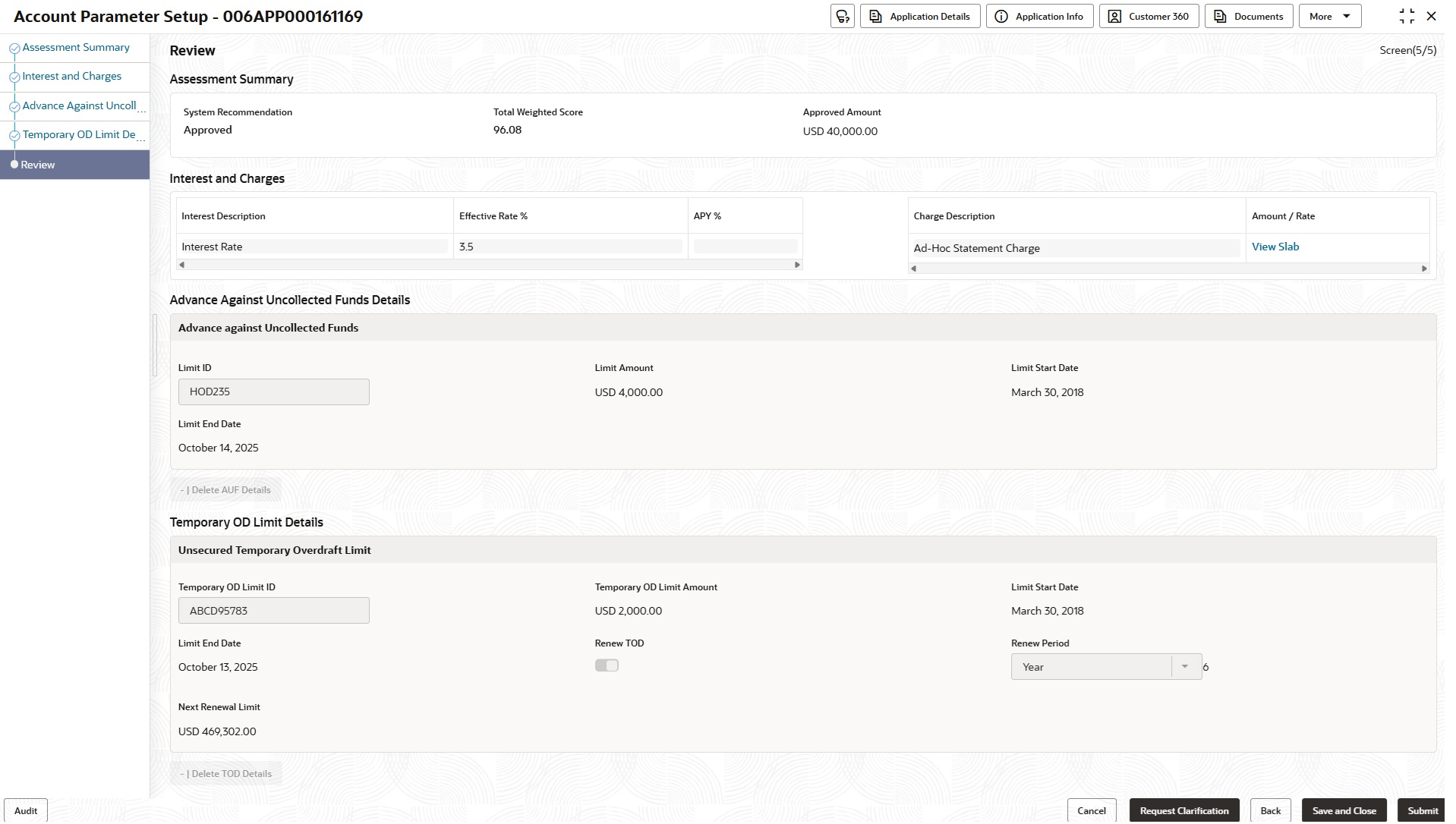The height and width of the screenshot is (824, 1456).
Task: Open the Documents panel
Action: (1248, 16)
